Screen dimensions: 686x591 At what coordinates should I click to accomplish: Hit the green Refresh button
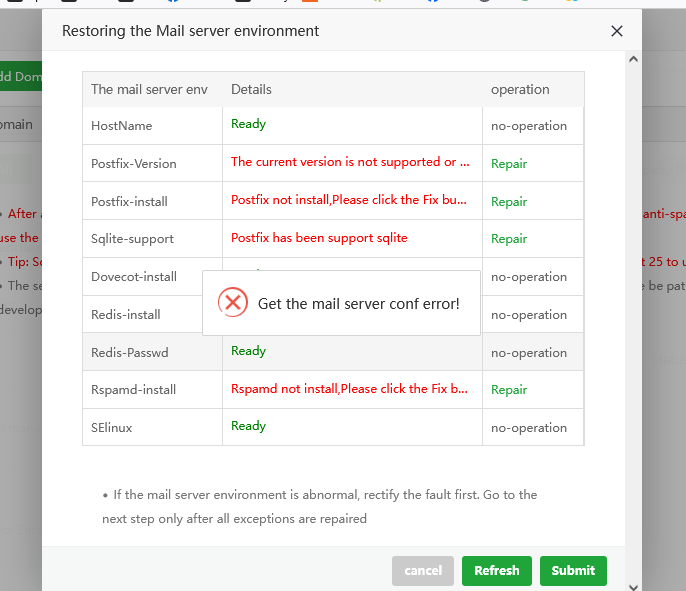497,570
